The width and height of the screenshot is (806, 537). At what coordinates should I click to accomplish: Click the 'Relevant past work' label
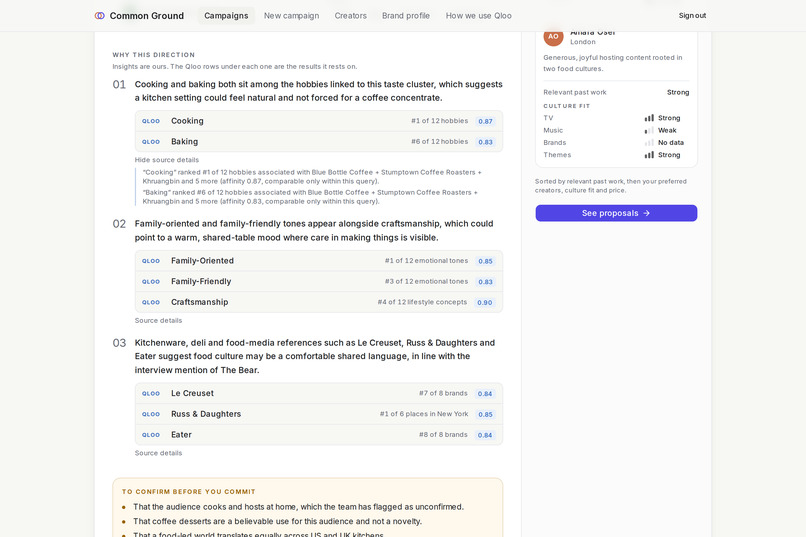[x=575, y=92]
